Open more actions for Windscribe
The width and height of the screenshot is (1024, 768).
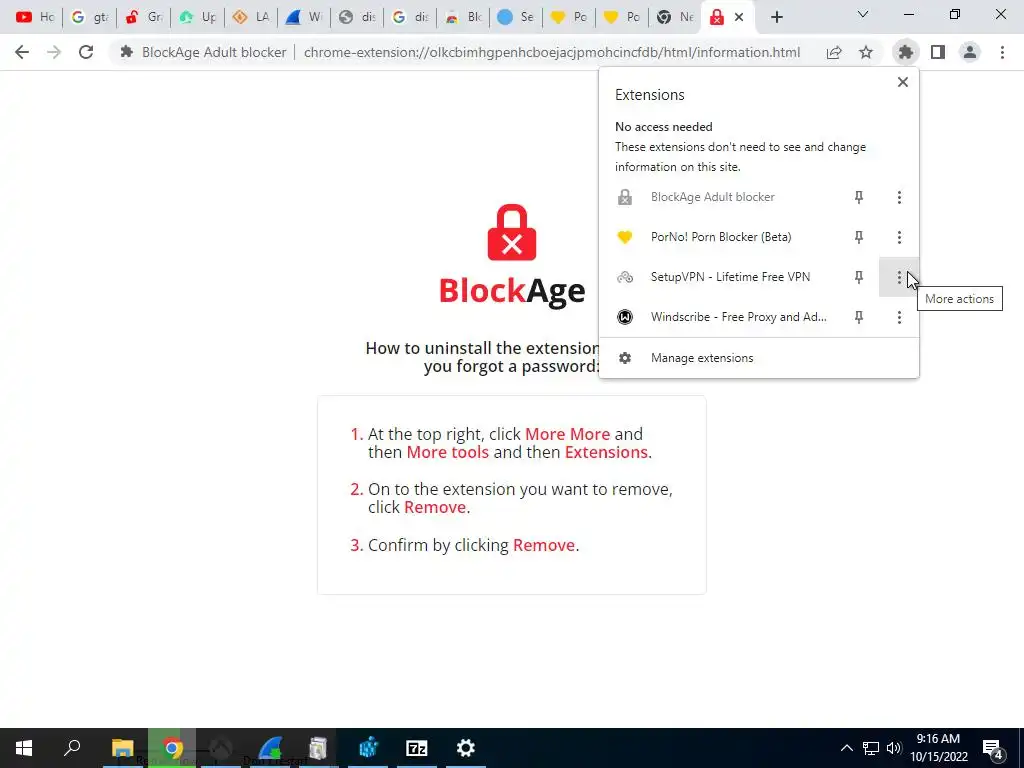pyautogui.click(x=899, y=317)
